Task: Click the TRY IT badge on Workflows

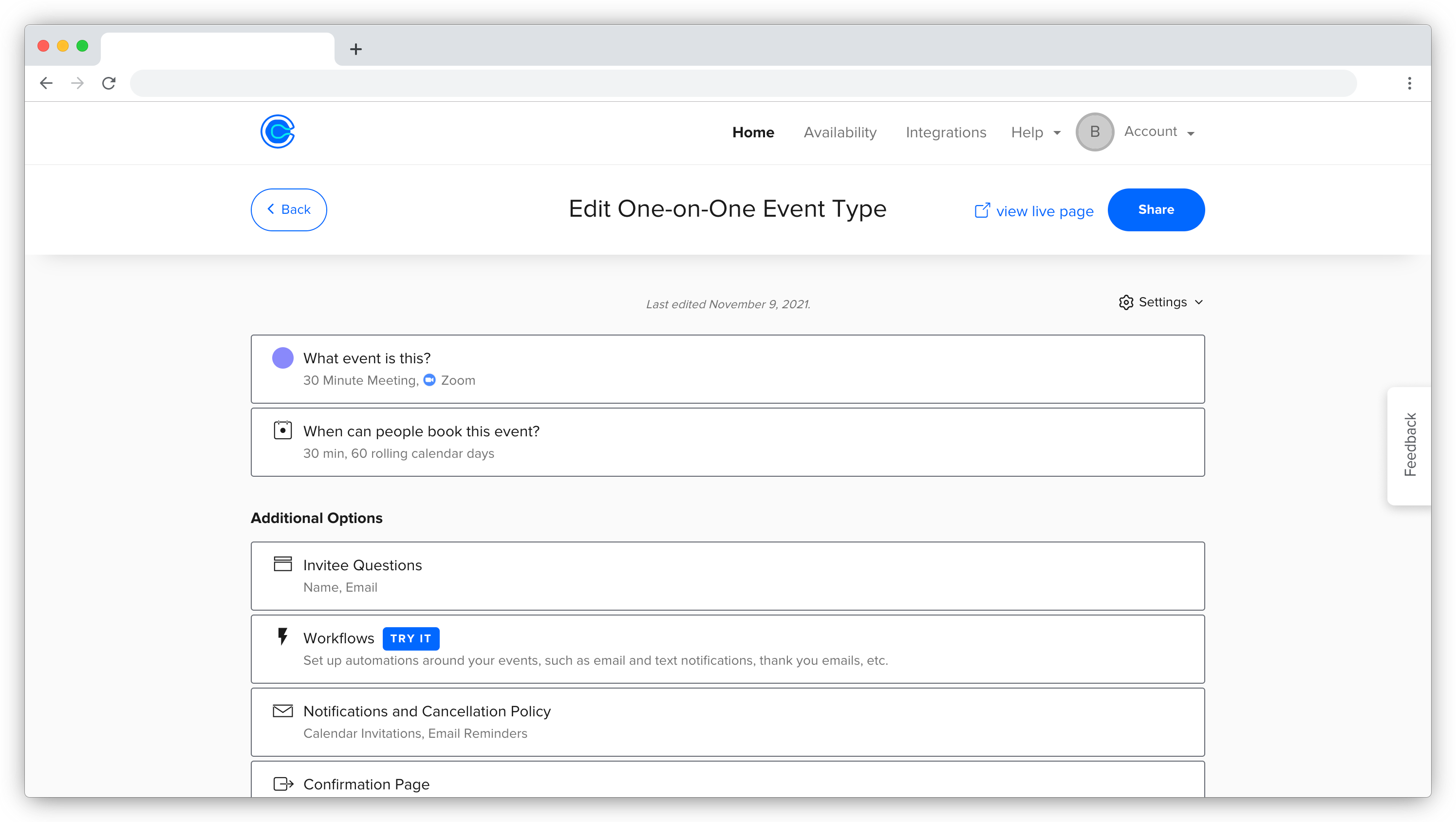Action: coord(411,638)
